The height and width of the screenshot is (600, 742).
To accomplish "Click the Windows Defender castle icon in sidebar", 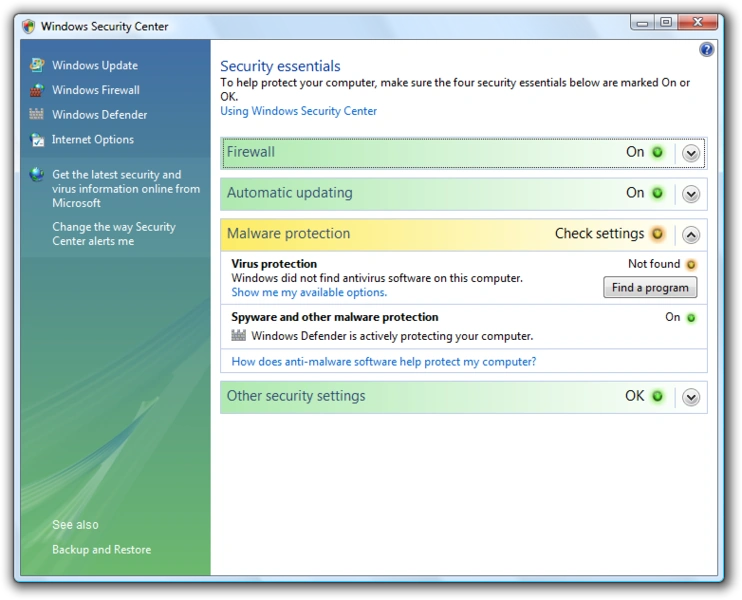I will 36,114.
